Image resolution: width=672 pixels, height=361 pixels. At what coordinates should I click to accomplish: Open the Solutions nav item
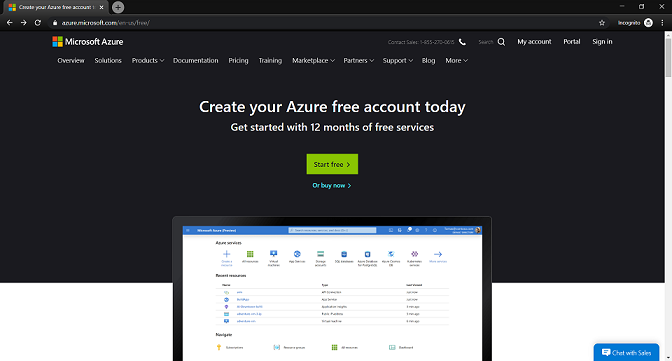(x=108, y=60)
